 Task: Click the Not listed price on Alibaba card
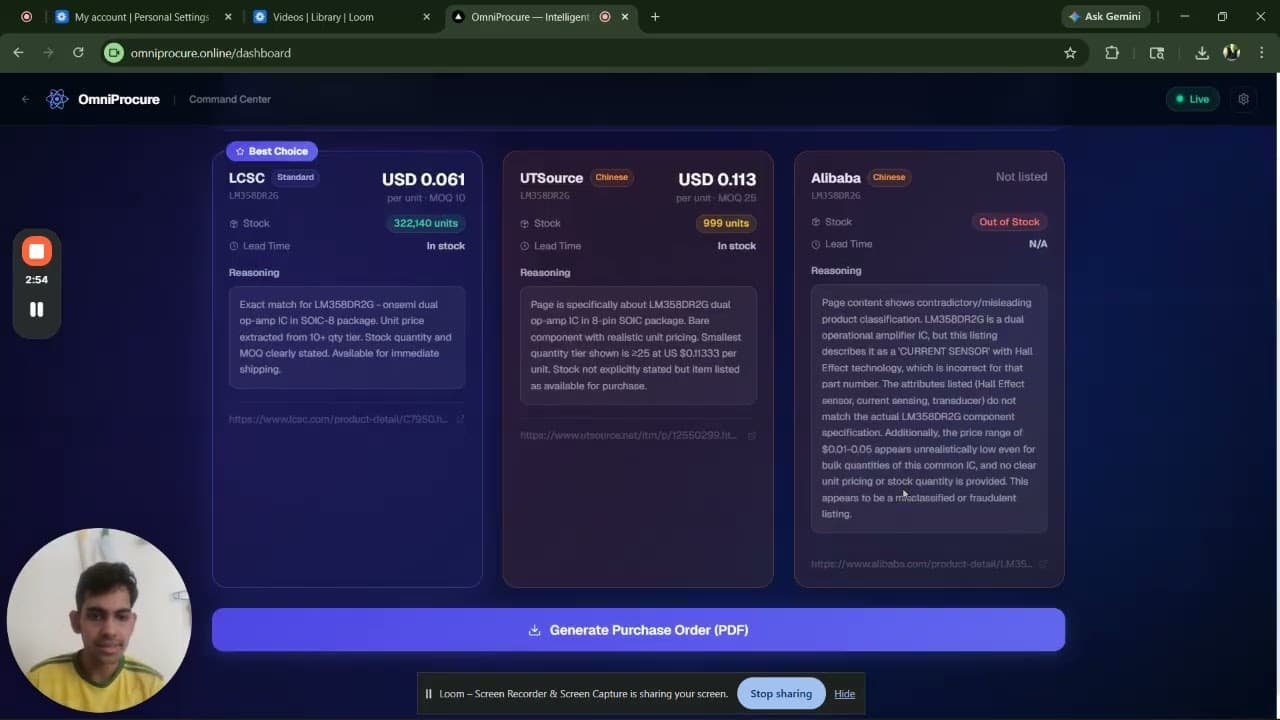coord(1021,177)
